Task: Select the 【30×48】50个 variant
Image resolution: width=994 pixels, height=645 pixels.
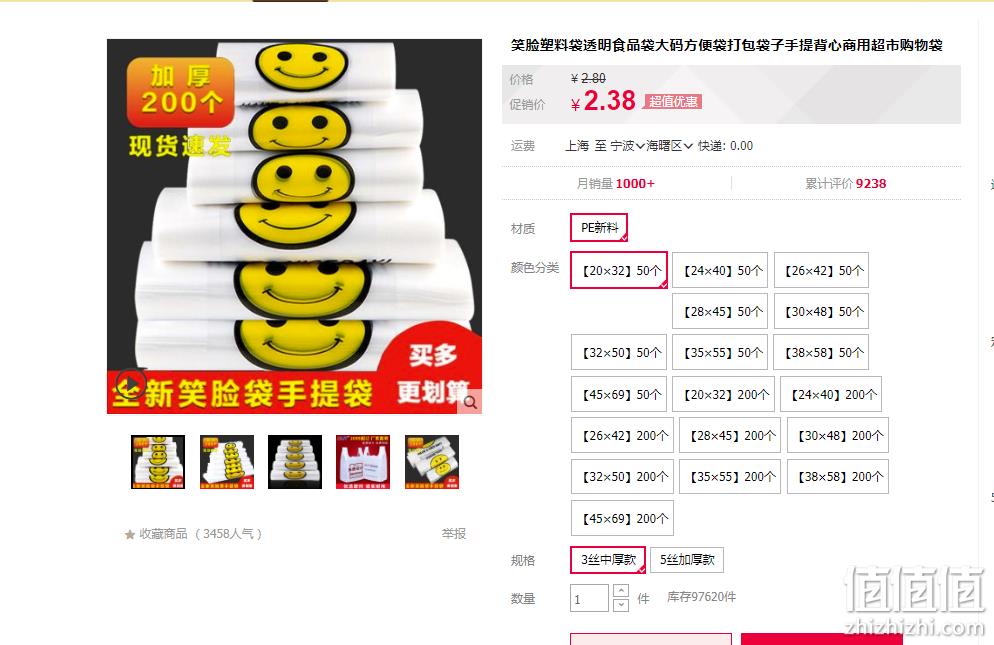Action: click(x=822, y=311)
